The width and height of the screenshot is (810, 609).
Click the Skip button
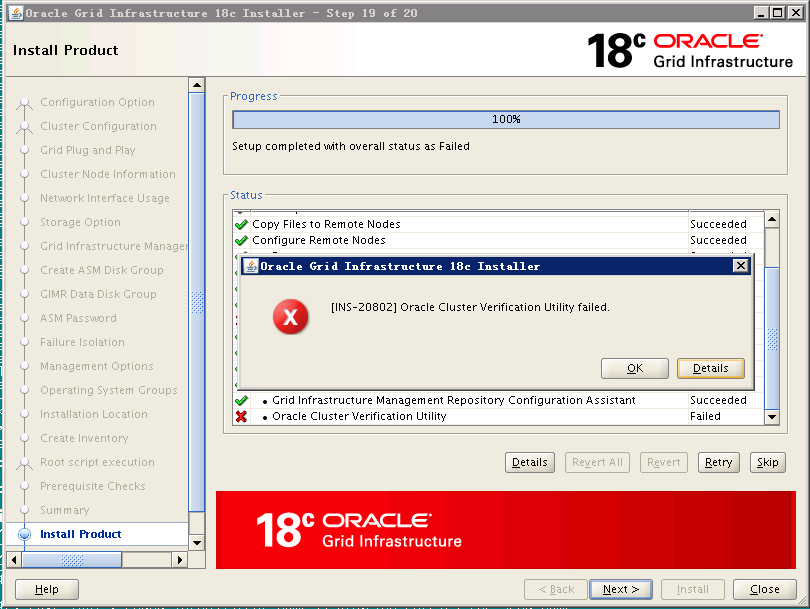tap(768, 462)
